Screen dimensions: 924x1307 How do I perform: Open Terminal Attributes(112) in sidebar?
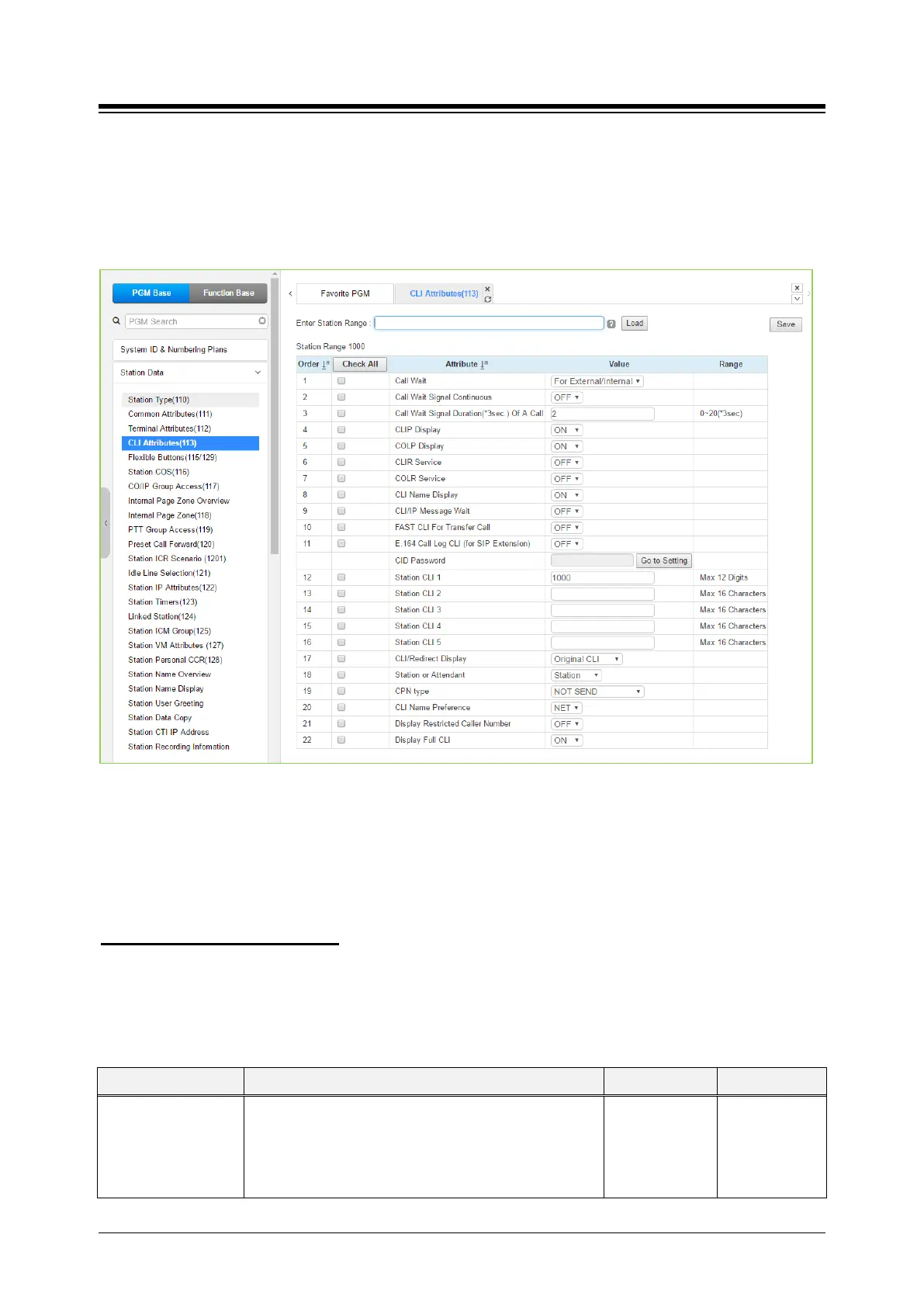[169, 428]
